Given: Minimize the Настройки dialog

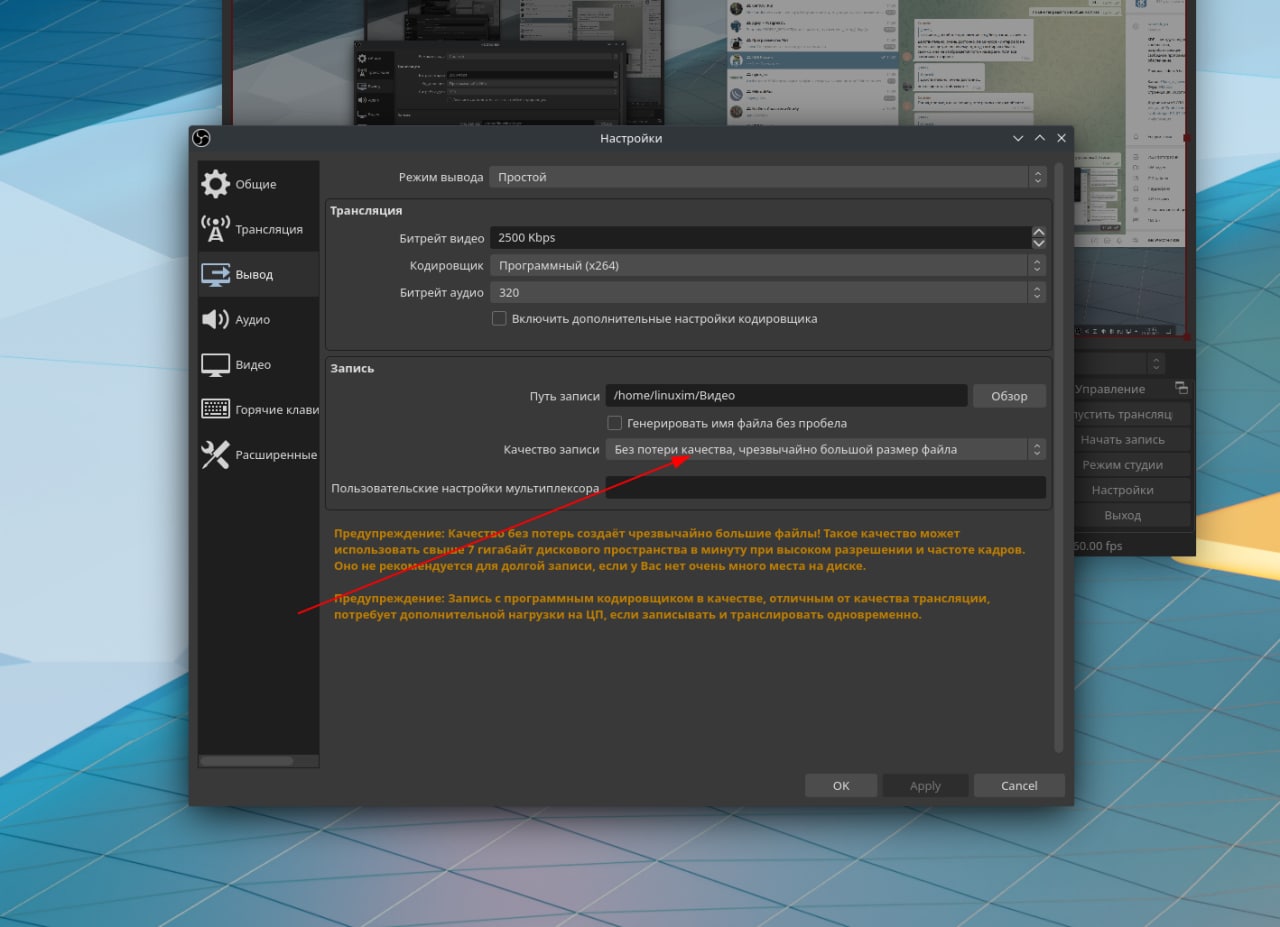Looking at the screenshot, I should 1018,138.
